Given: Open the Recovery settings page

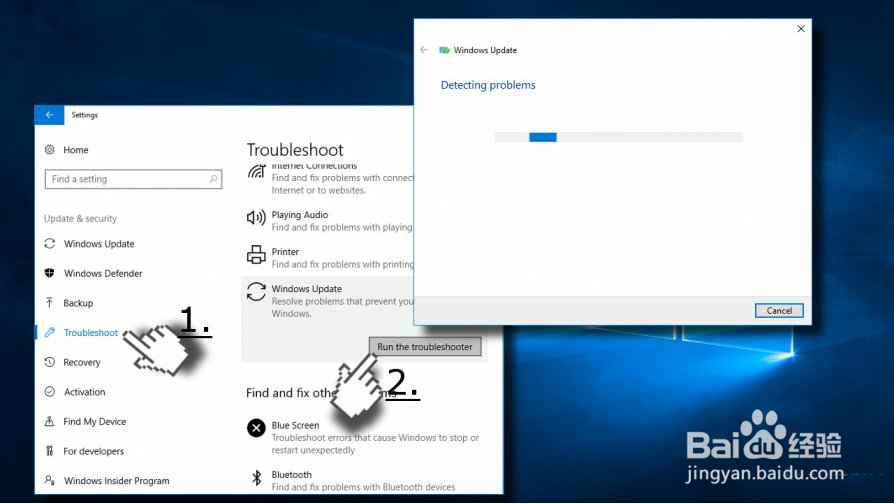Looking at the screenshot, I should click(x=82, y=362).
